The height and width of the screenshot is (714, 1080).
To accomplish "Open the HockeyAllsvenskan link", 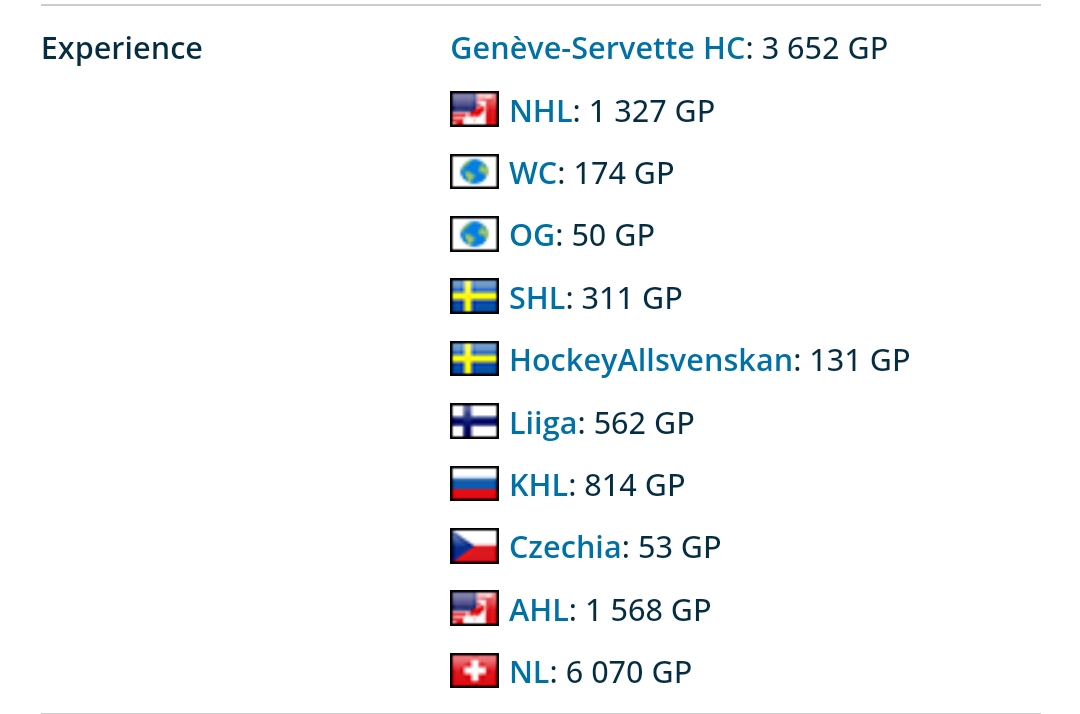I will point(651,359).
